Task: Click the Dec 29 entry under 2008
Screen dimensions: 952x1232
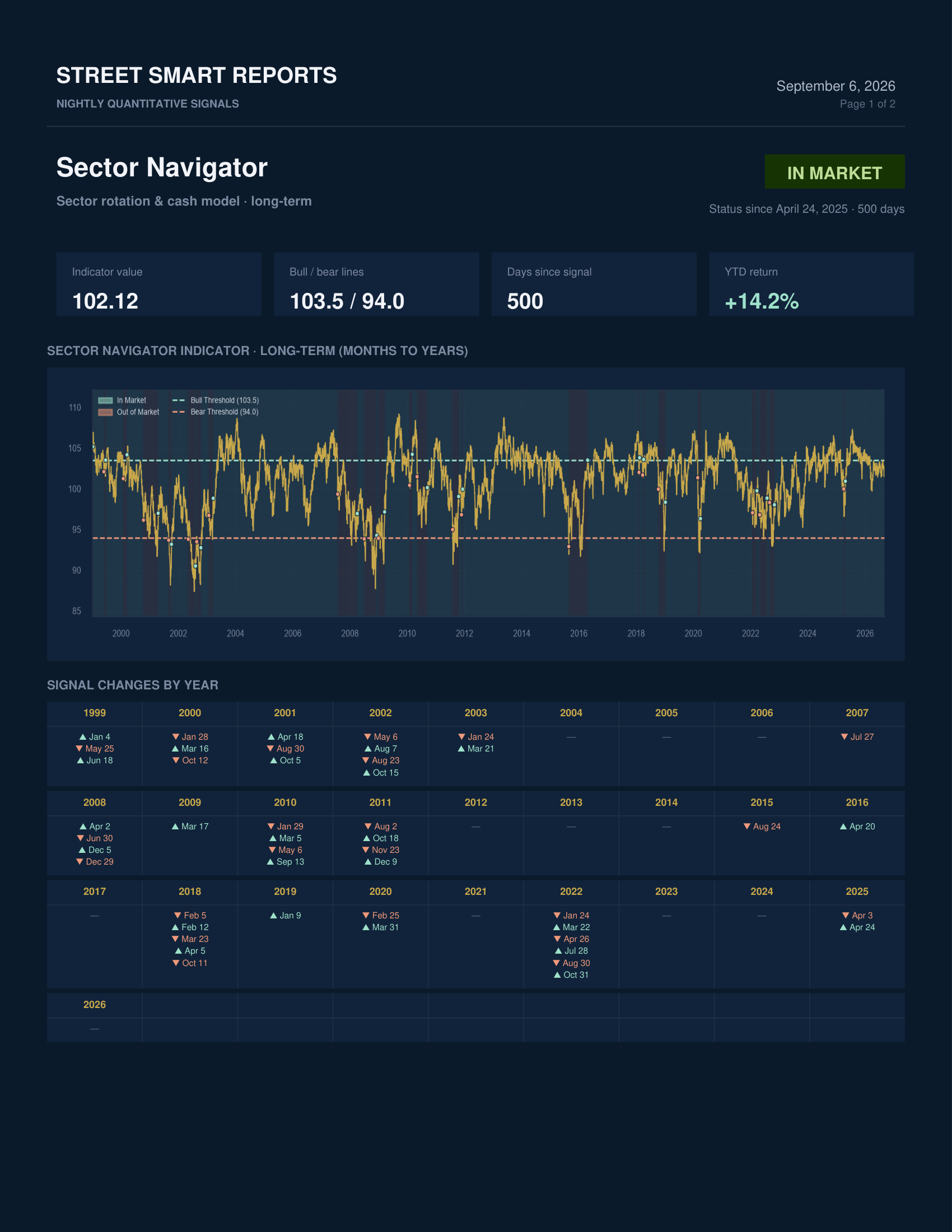Action: pos(95,862)
